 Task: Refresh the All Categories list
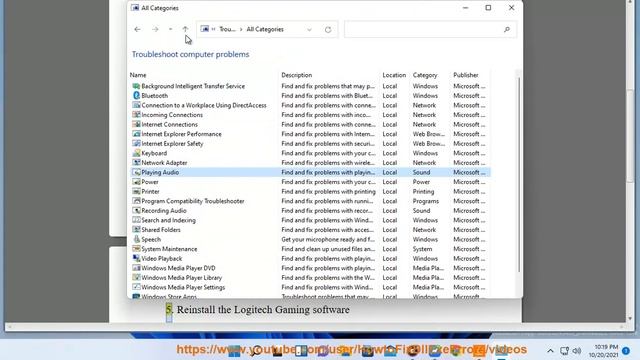[x=328, y=29]
